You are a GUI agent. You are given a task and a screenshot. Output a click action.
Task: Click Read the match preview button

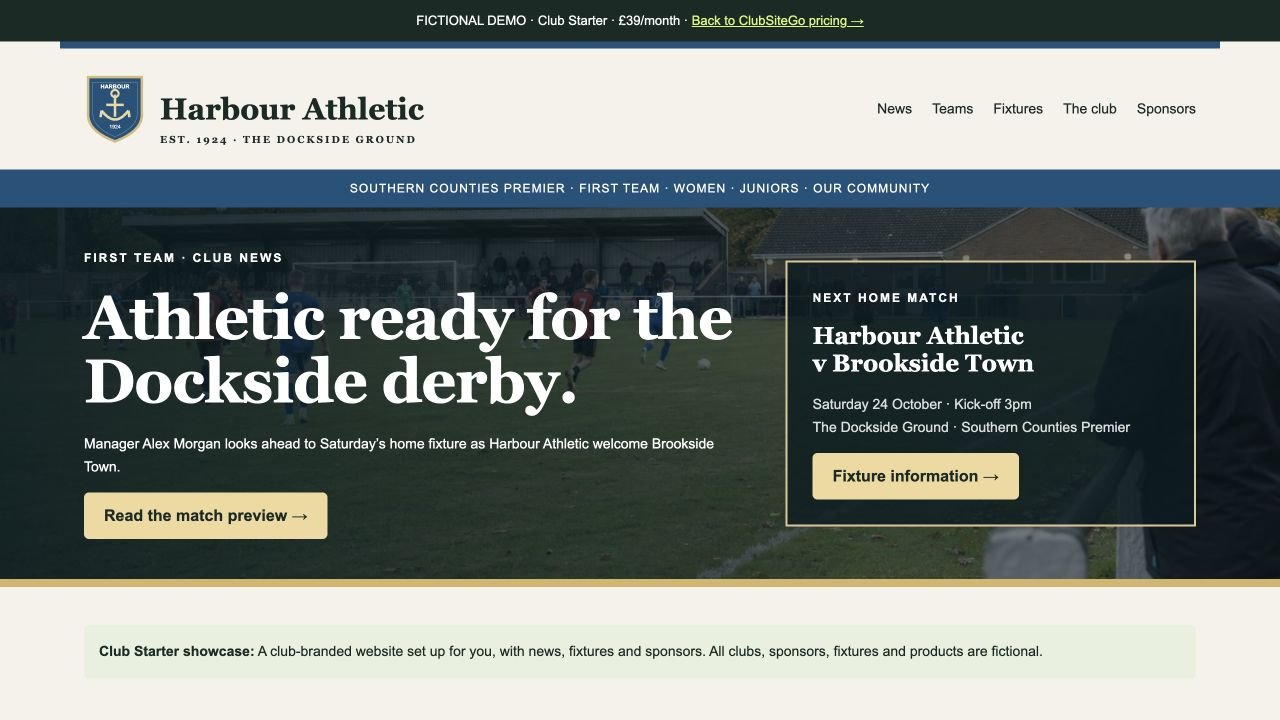coord(205,516)
